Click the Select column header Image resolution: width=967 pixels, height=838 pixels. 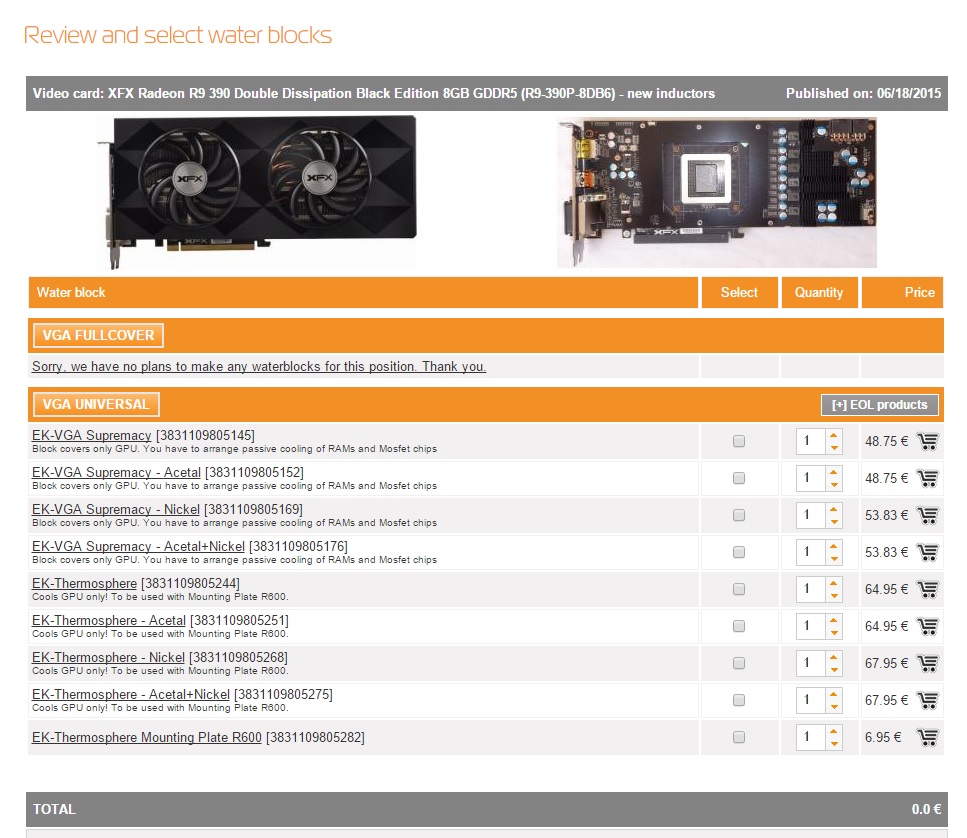tap(739, 292)
